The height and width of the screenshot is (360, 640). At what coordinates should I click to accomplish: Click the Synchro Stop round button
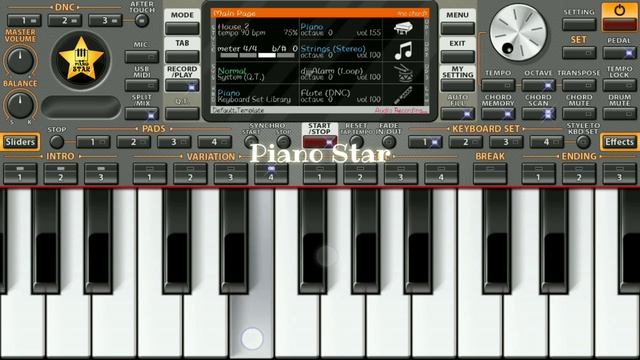coord(283,142)
